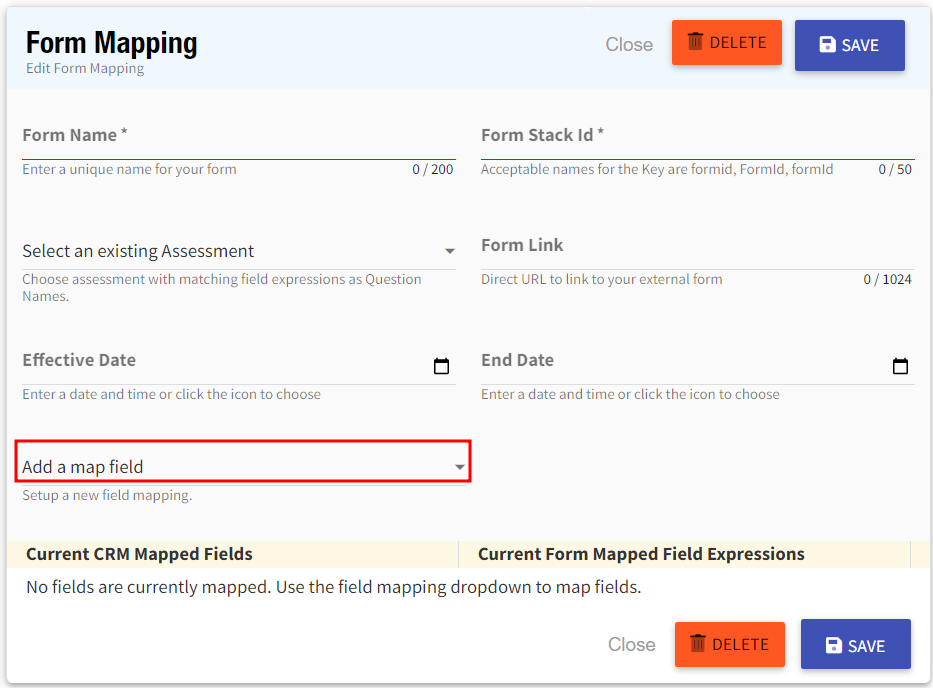Click the top Close link
Viewport: 933px width, 688px height.
629,45
